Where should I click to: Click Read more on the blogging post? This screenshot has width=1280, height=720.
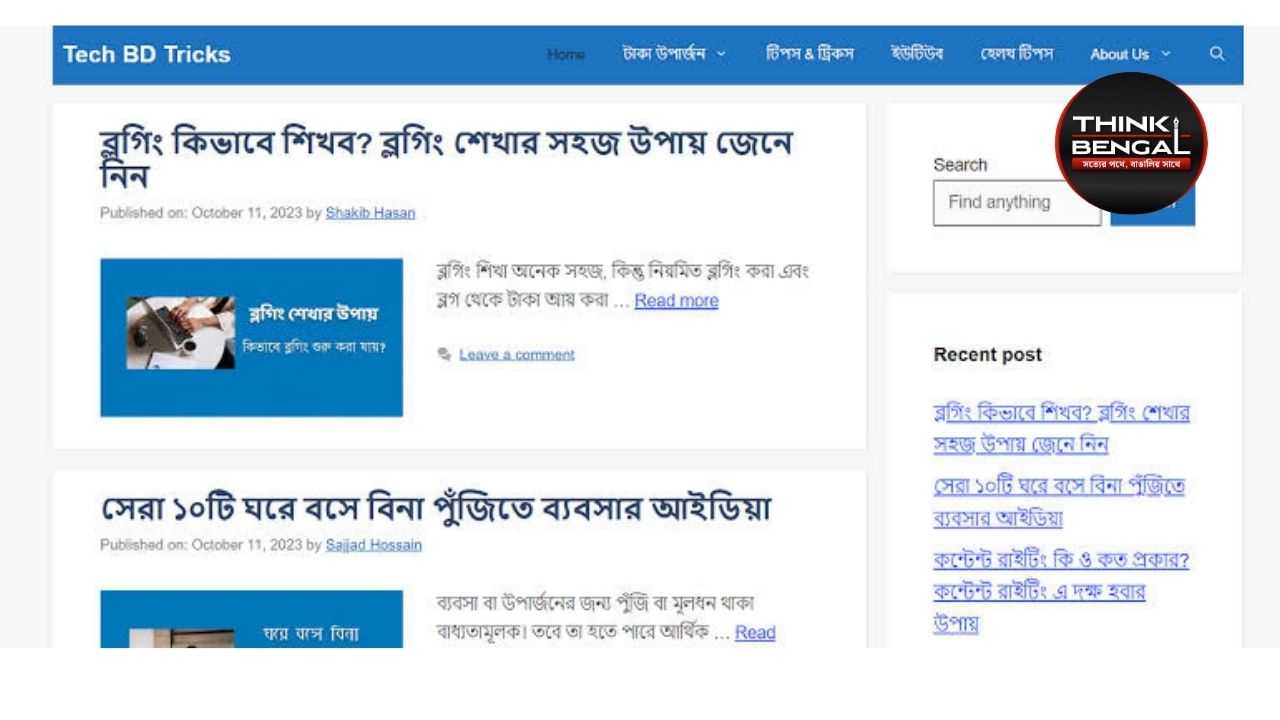click(x=676, y=301)
